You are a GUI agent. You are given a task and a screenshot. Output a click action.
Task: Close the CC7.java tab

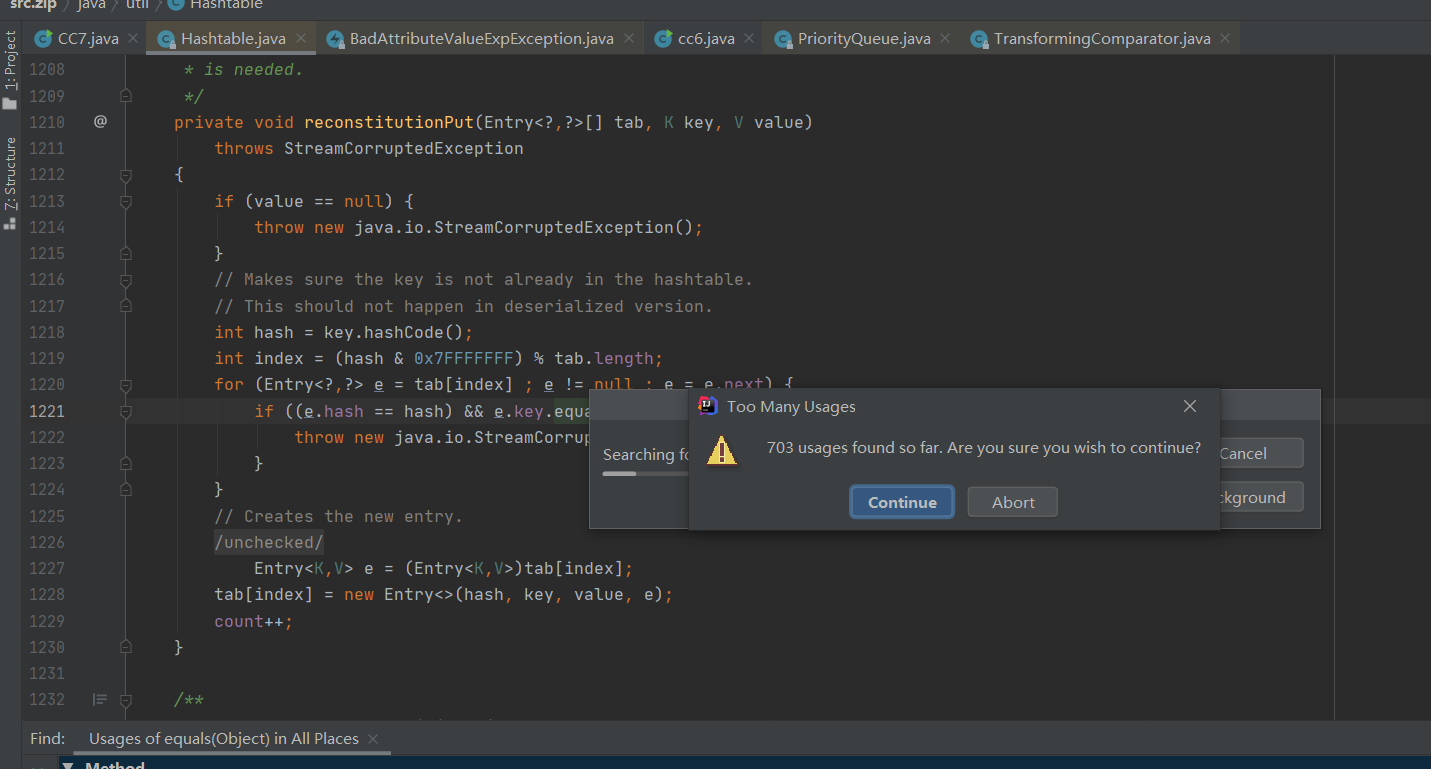[x=132, y=39]
